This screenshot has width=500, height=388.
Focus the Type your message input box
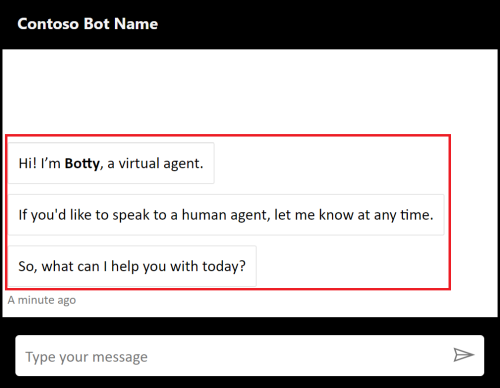coord(250,356)
